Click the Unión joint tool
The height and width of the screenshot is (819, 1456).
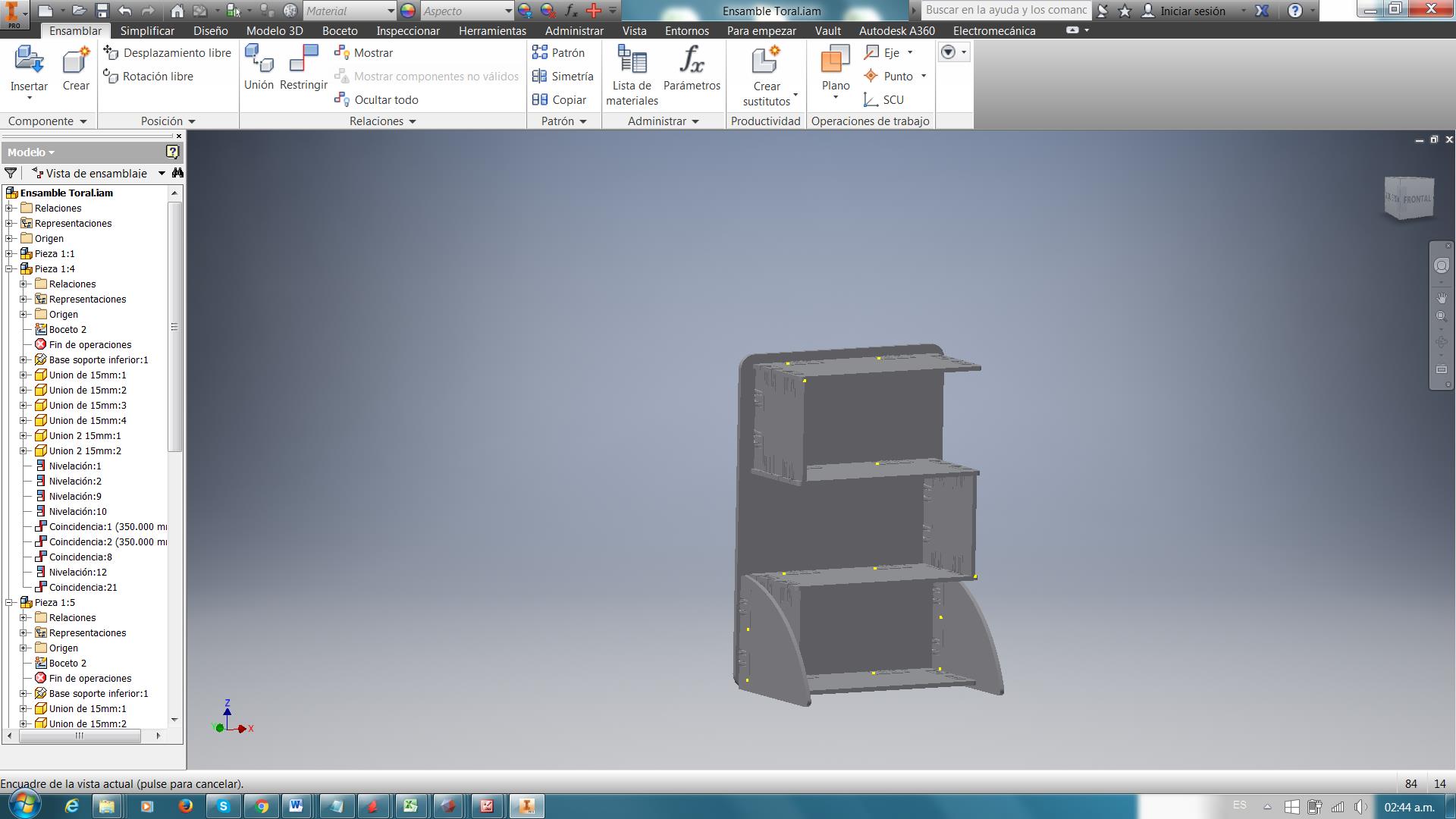(259, 61)
